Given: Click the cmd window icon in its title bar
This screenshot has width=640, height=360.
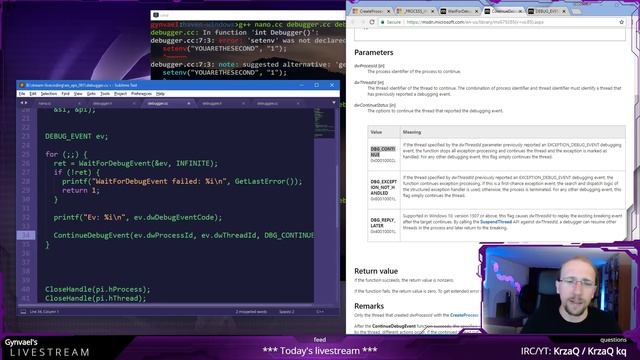Looking at the screenshot, I should coord(156,15).
